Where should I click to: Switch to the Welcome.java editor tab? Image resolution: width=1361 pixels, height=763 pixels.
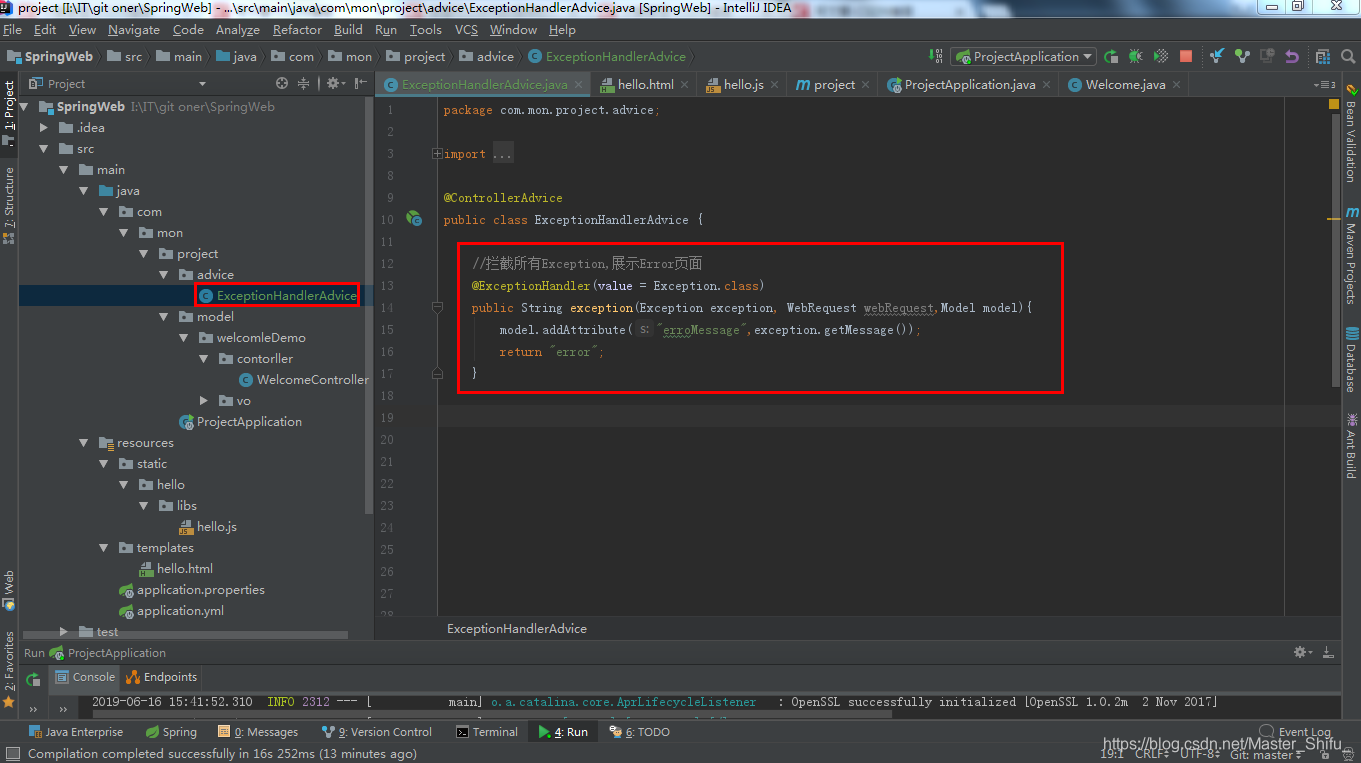(x=1125, y=85)
